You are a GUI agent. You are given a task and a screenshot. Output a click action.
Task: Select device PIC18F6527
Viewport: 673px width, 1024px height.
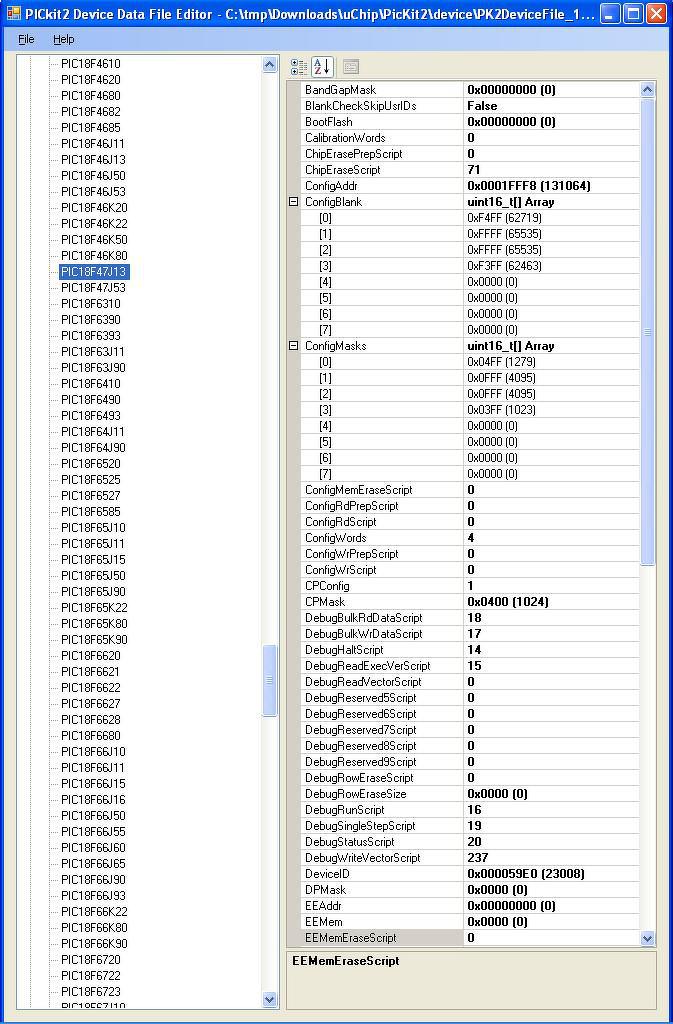91,496
